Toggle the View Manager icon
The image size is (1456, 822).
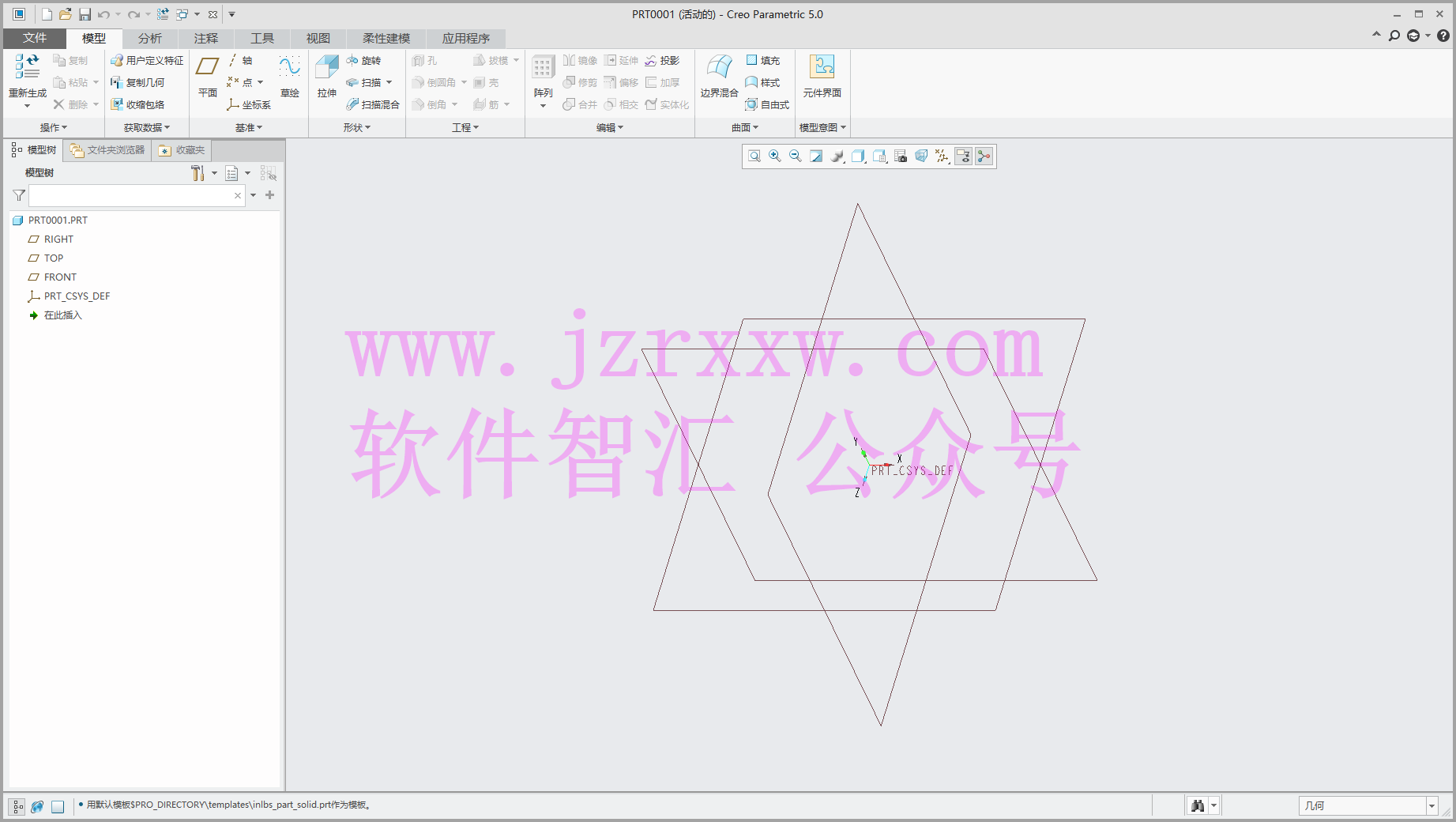pos(901,156)
